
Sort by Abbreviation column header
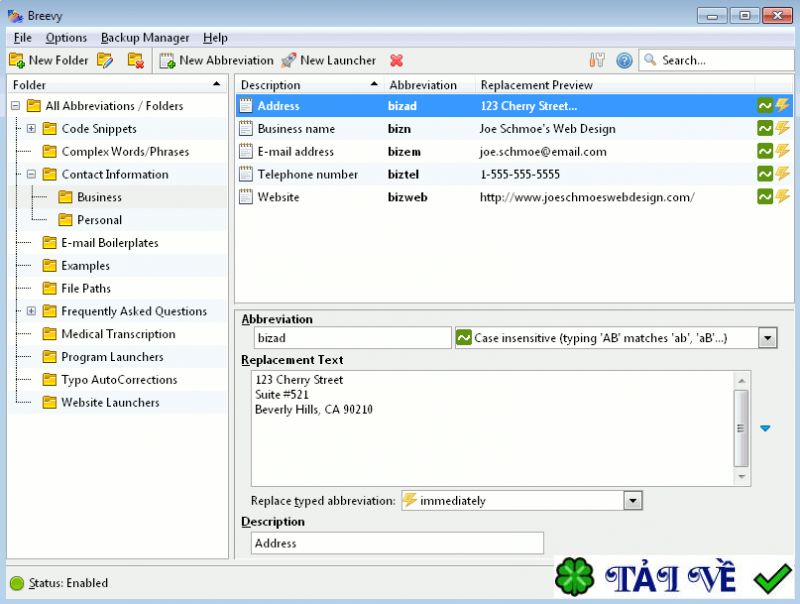[429, 85]
